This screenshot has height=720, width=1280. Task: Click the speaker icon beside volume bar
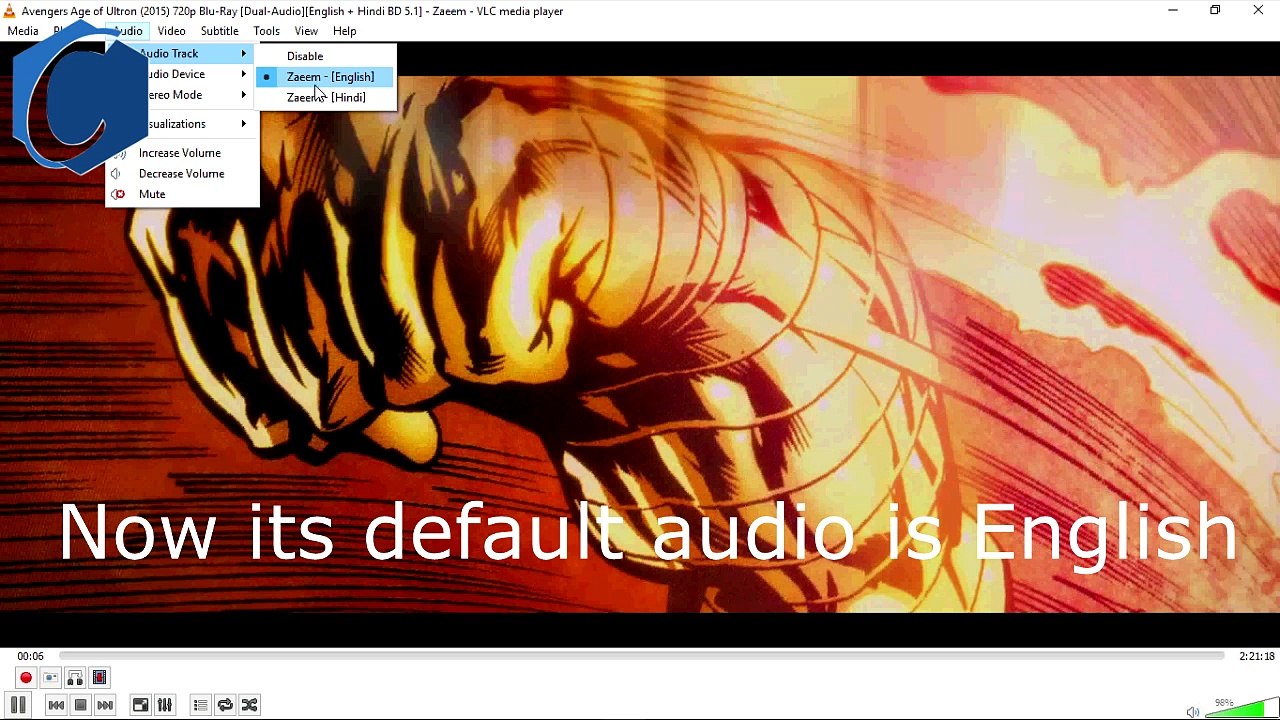click(1193, 712)
